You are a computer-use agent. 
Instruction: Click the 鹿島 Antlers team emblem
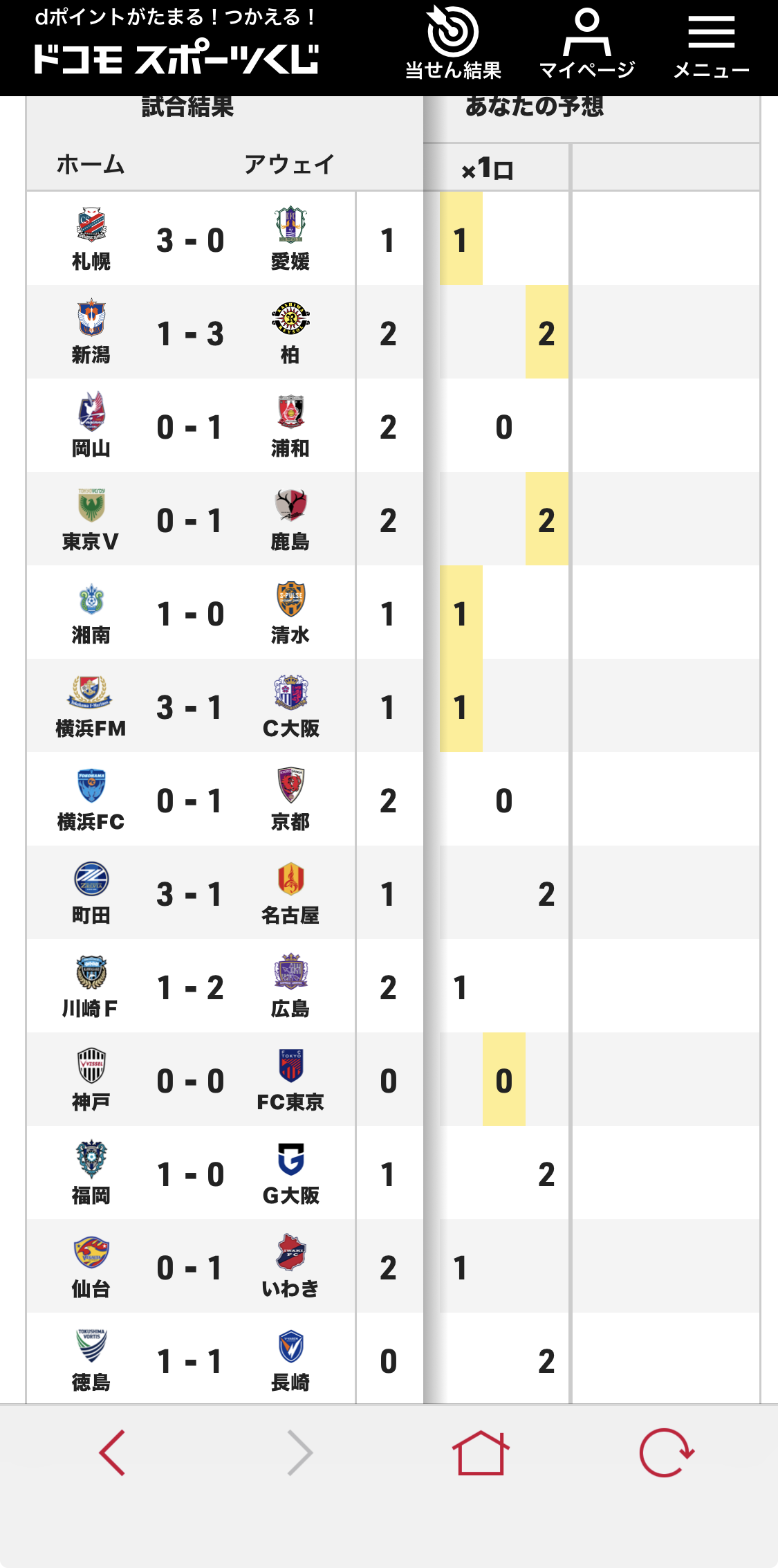tap(290, 506)
